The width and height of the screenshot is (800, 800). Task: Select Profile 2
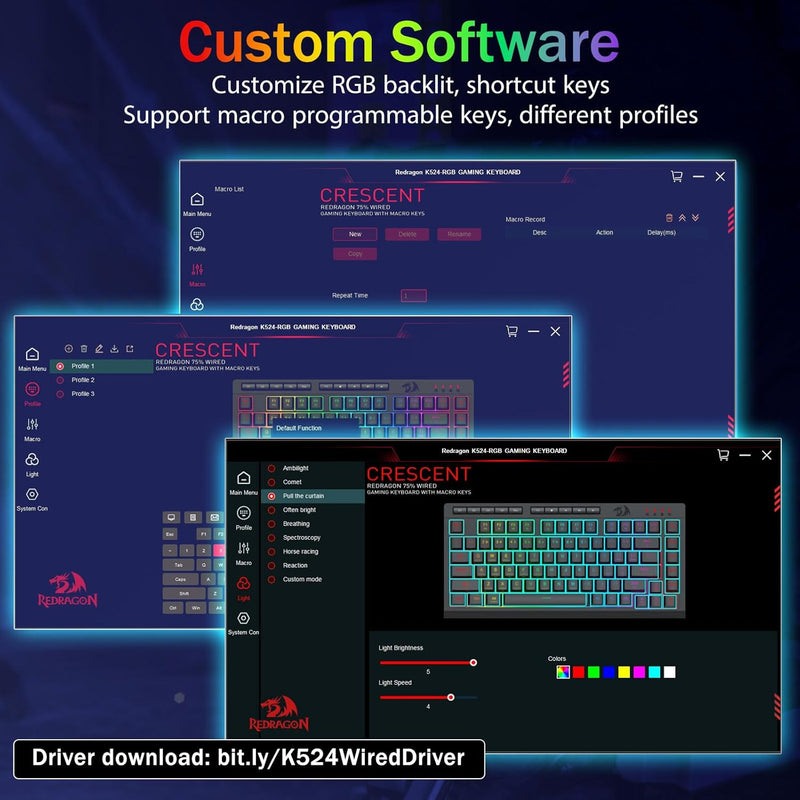pos(84,379)
